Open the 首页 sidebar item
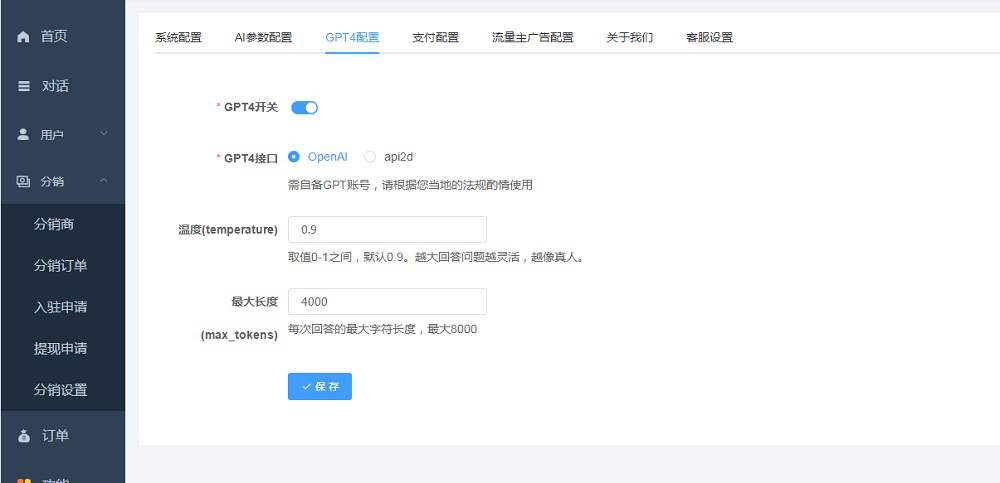 coord(62,36)
